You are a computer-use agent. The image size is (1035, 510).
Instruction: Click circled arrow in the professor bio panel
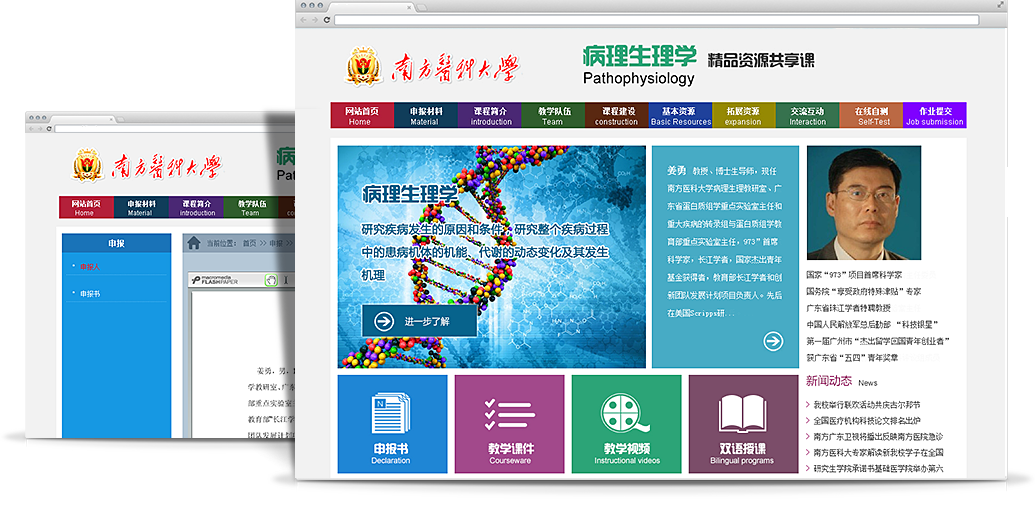click(773, 341)
